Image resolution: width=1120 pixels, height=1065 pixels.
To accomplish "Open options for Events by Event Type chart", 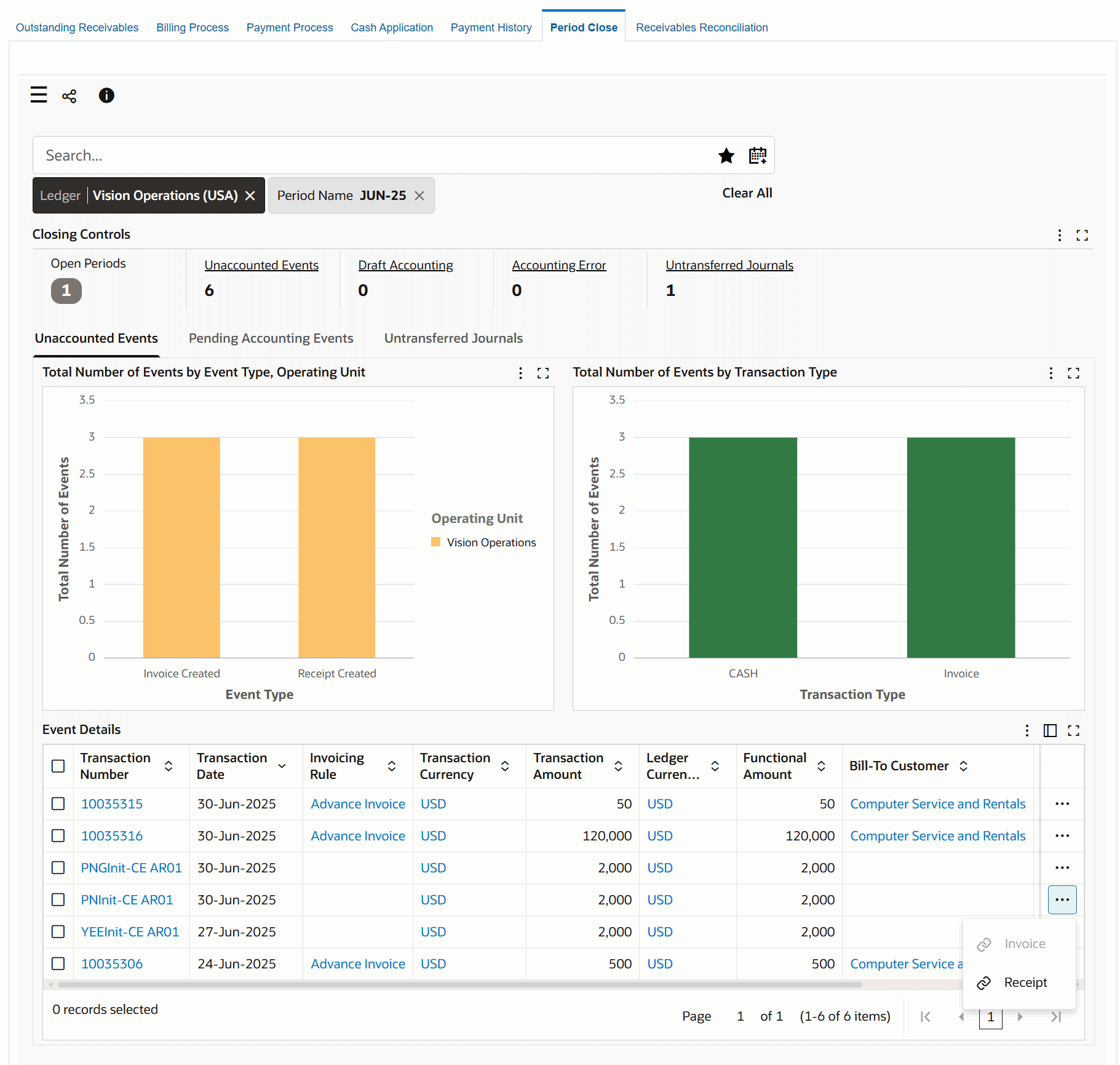I will click(x=520, y=373).
